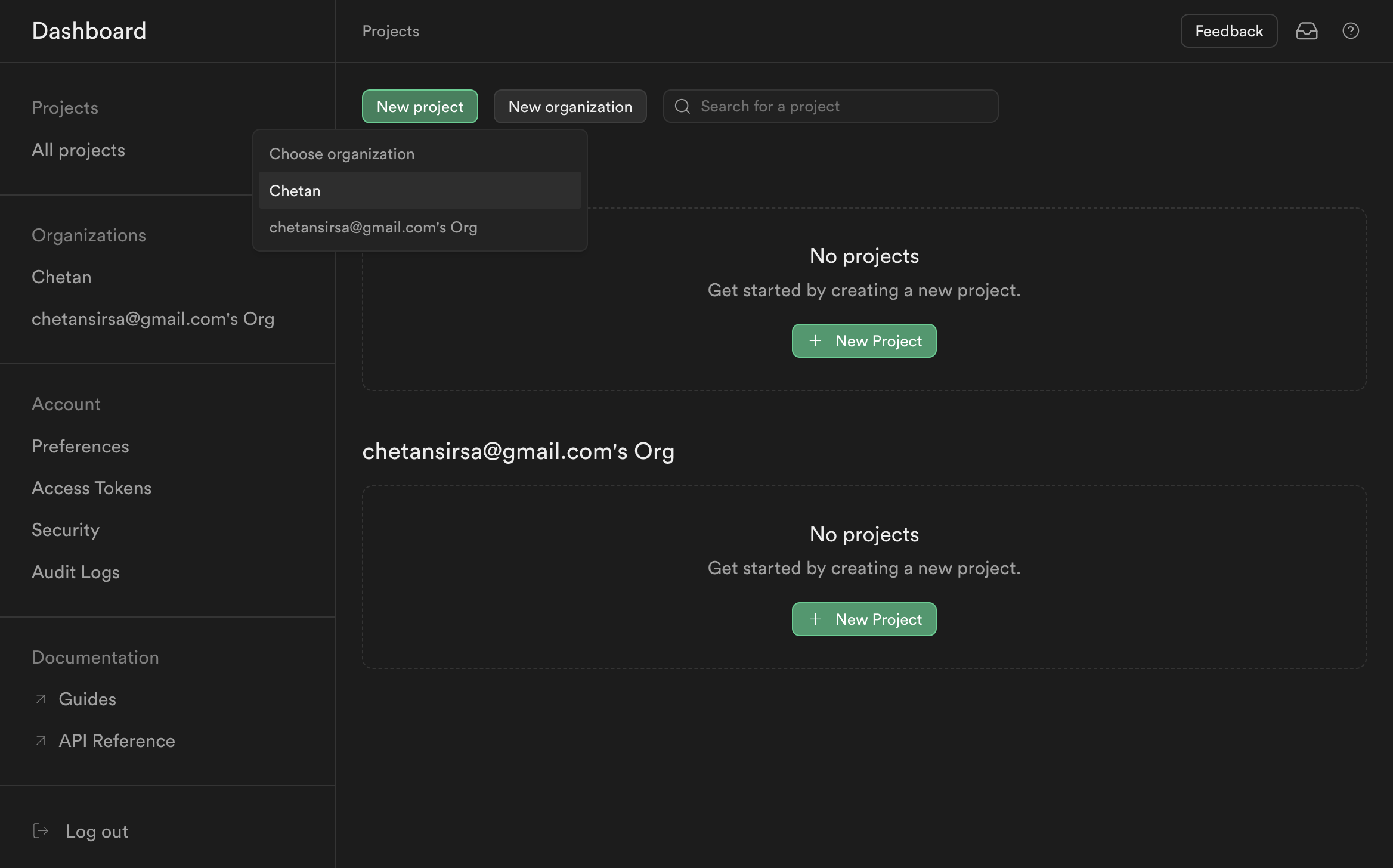Open the New project organization dropdown
The height and width of the screenshot is (868, 1393).
tap(420, 107)
